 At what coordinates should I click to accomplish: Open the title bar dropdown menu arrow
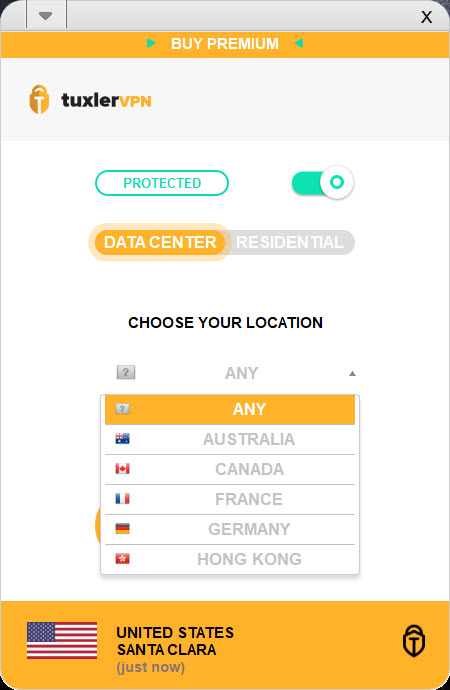tap(46, 16)
